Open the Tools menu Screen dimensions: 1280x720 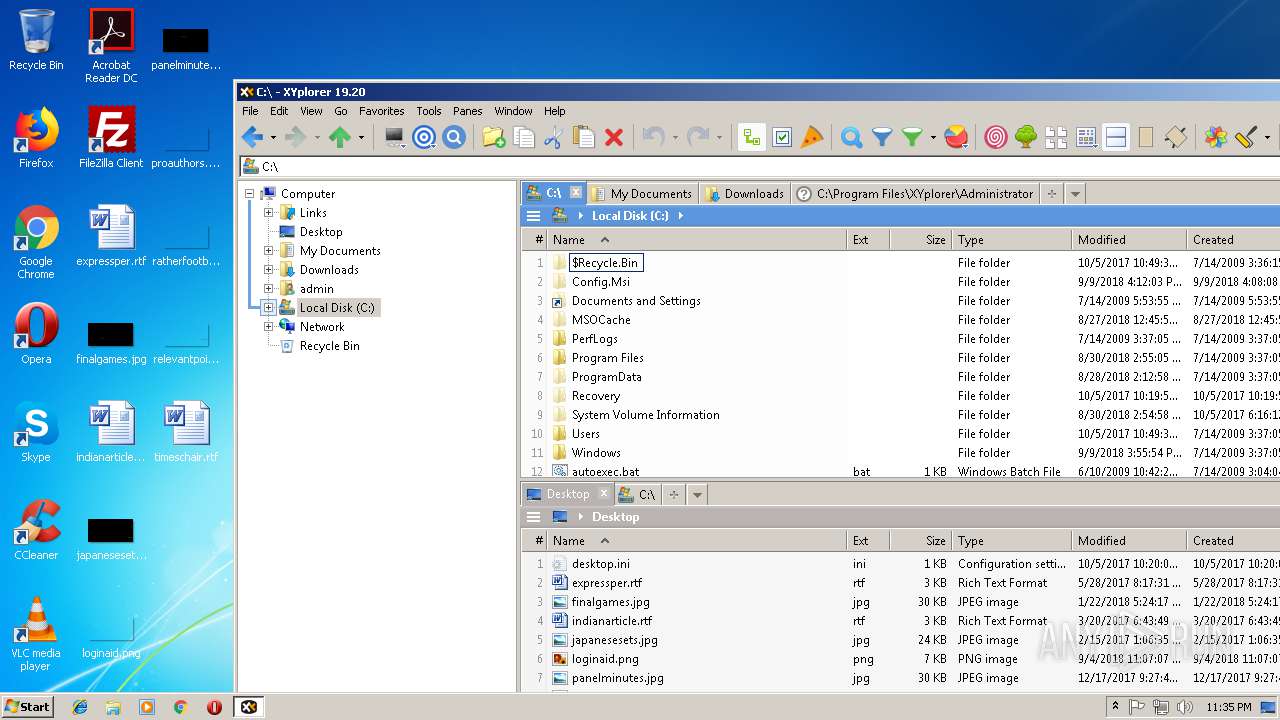click(x=428, y=111)
